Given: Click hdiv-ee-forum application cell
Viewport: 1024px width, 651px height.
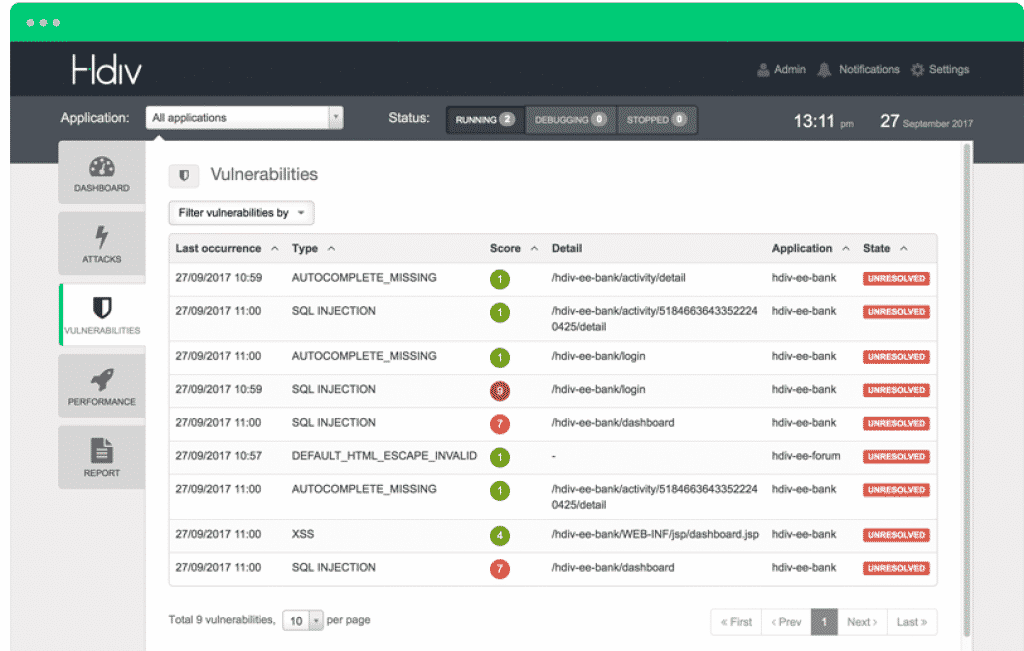Looking at the screenshot, I should click(806, 456).
